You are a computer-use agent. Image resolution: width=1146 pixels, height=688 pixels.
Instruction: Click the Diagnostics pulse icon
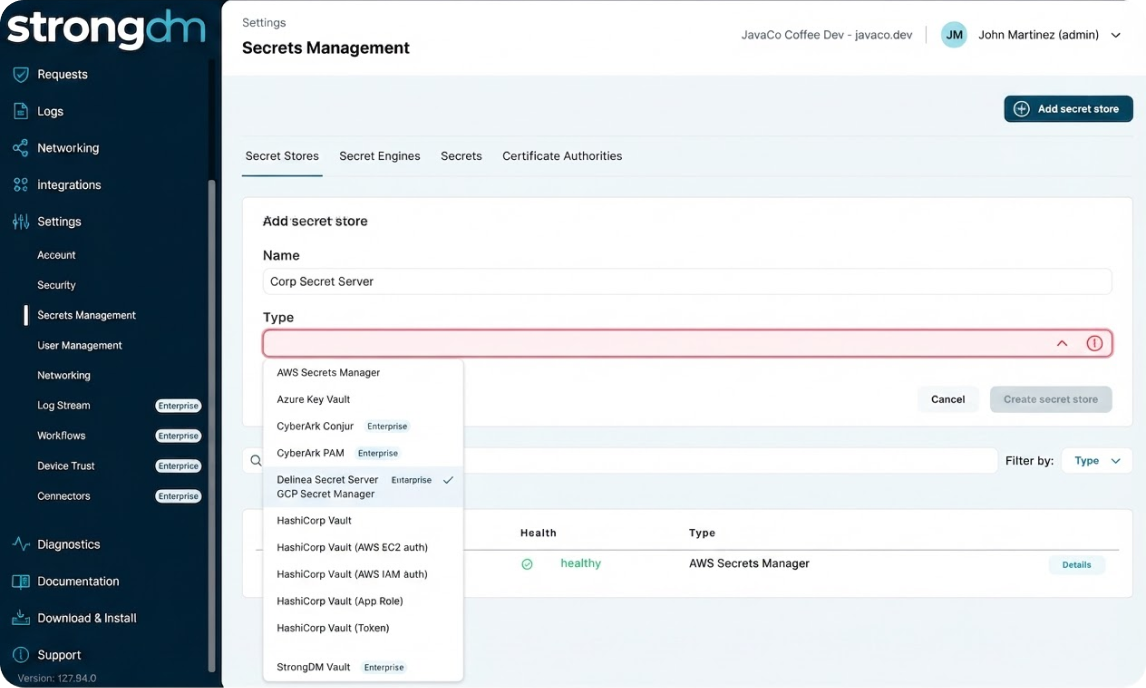coord(20,544)
